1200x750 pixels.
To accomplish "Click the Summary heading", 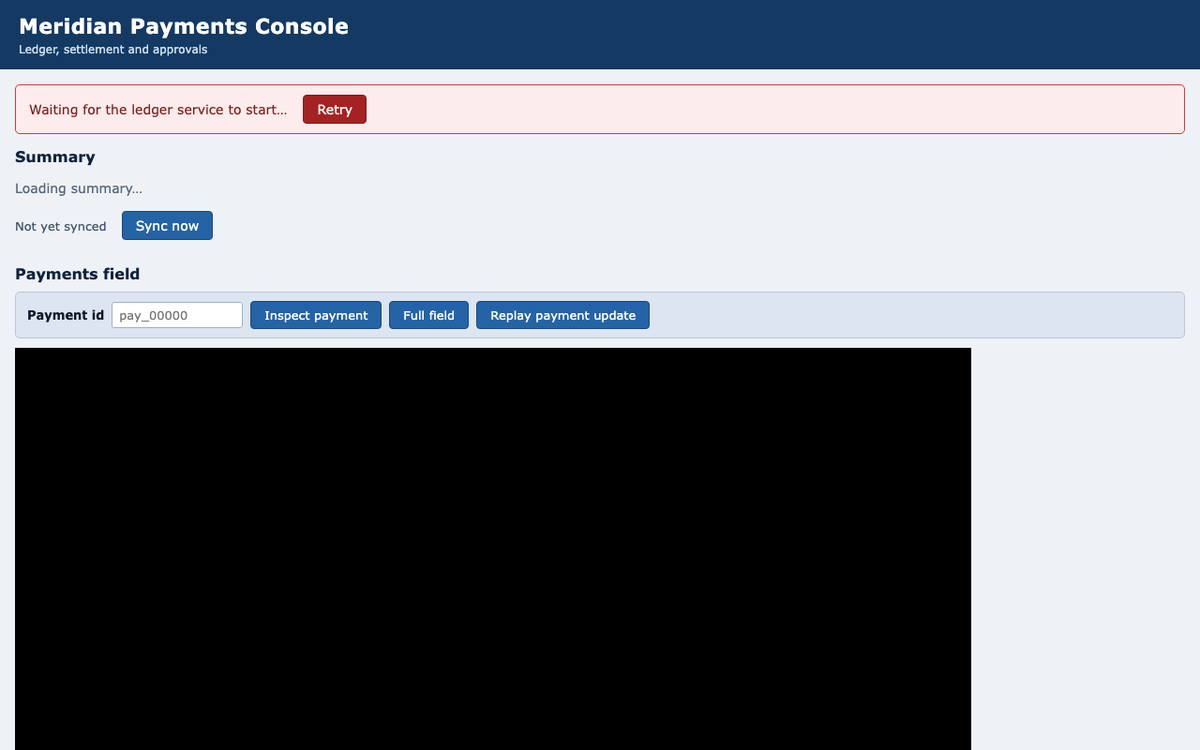I will [x=55, y=157].
